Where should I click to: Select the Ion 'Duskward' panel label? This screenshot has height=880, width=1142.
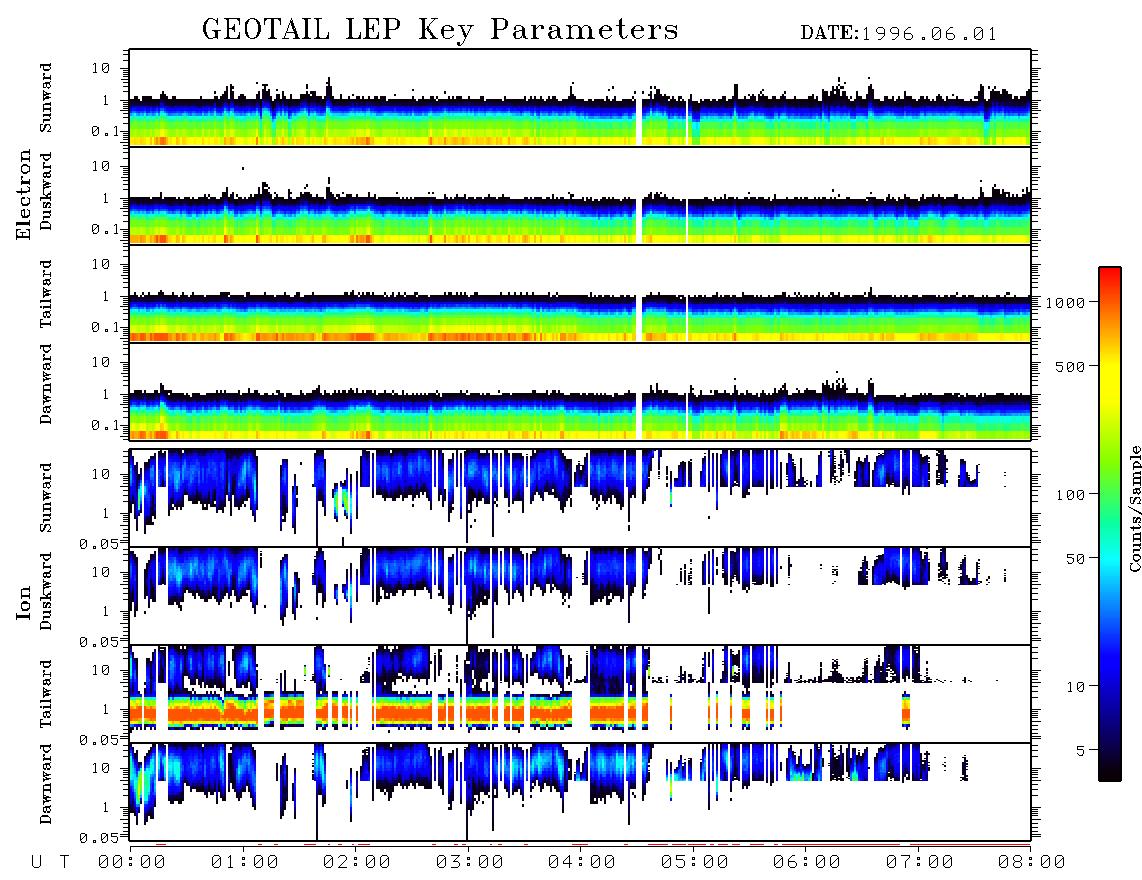pyautogui.click(x=46, y=591)
